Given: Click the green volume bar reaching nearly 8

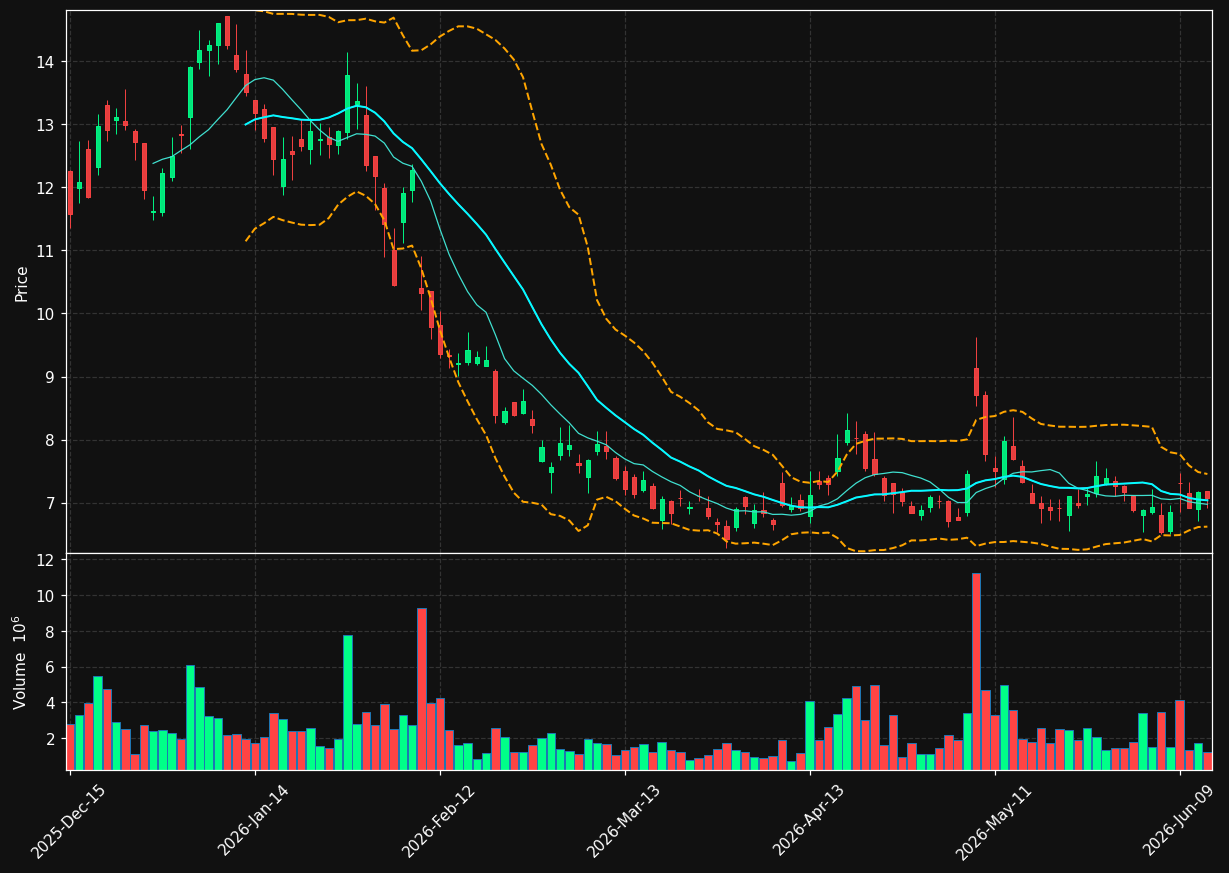Looking at the screenshot, I should (x=348, y=702).
